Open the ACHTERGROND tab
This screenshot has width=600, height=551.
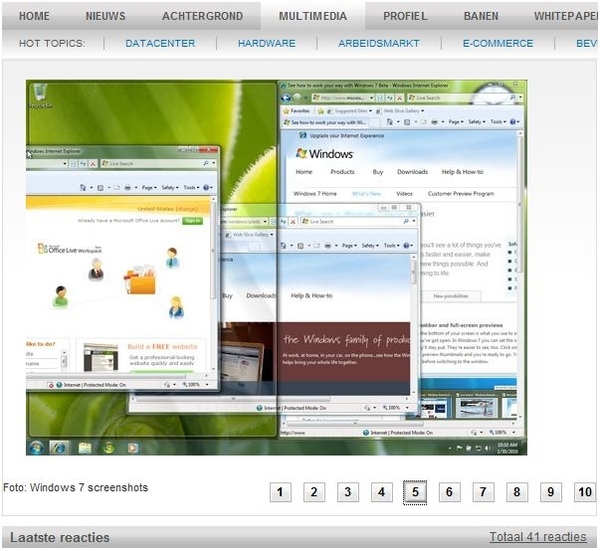202,16
